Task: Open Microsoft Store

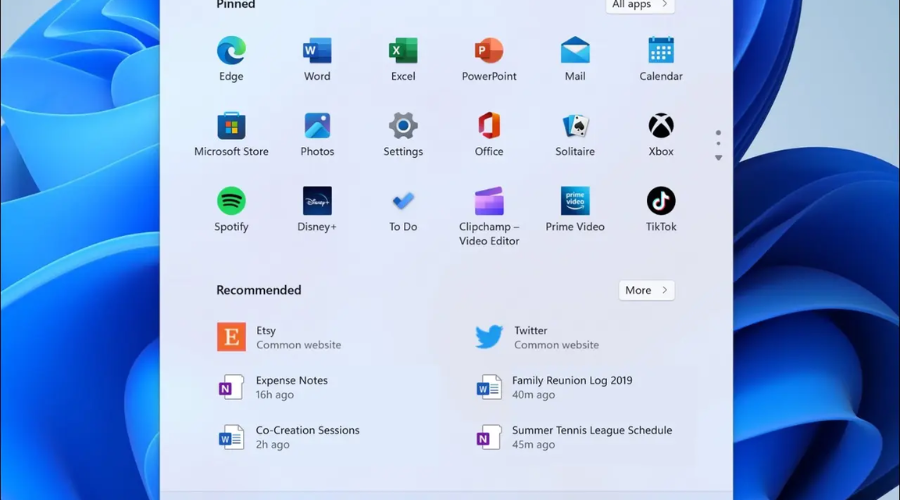Action: [231, 126]
